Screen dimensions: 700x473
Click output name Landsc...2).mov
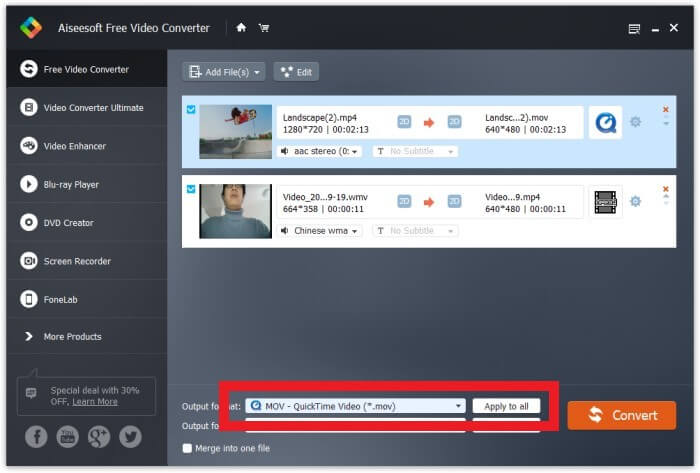517,117
